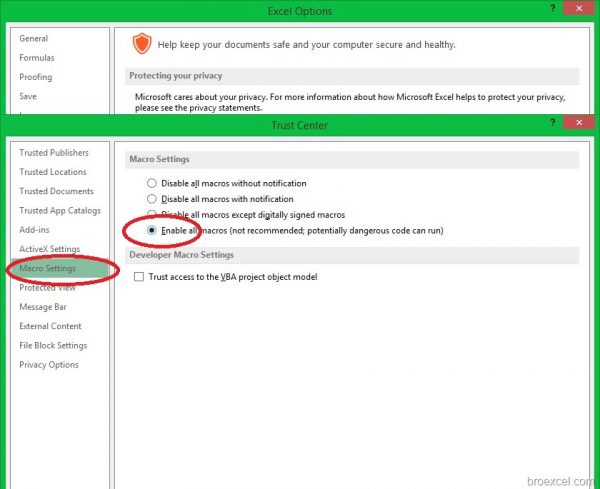Open Trusted Documents settings

pyautogui.click(x=56, y=191)
